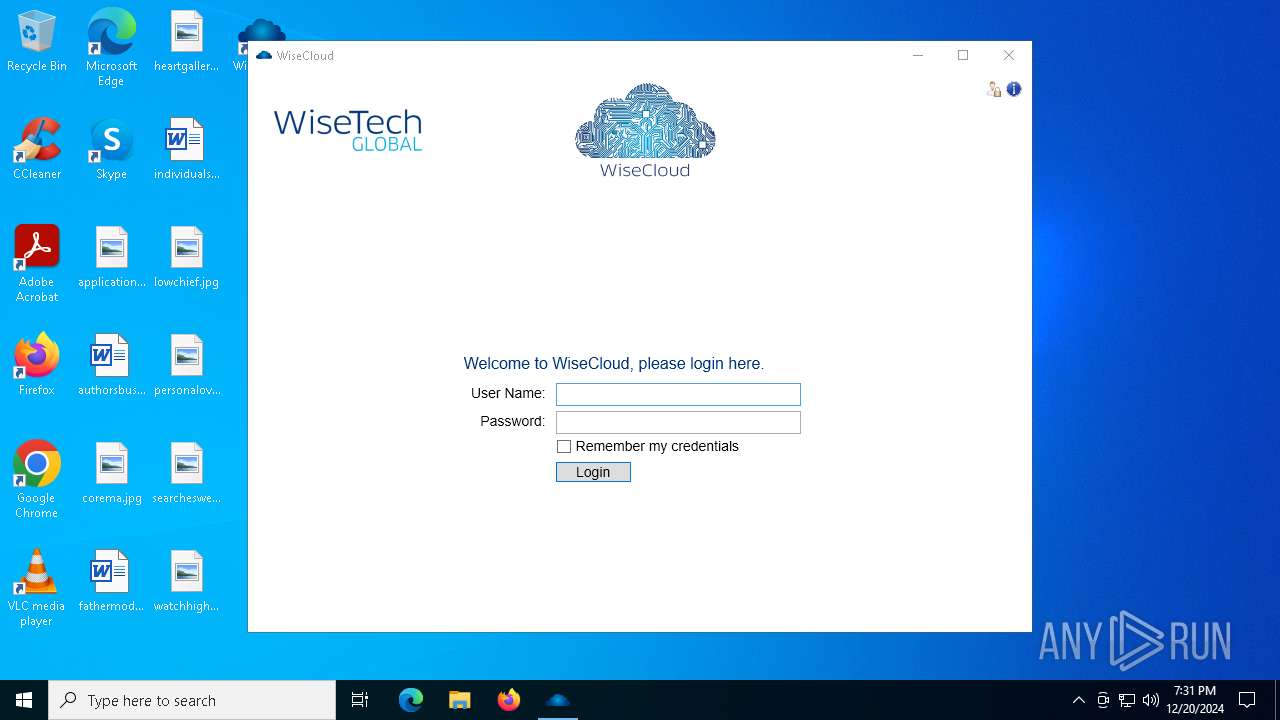Click the Password input field
The image size is (1280, 720).
click(678, 422)
